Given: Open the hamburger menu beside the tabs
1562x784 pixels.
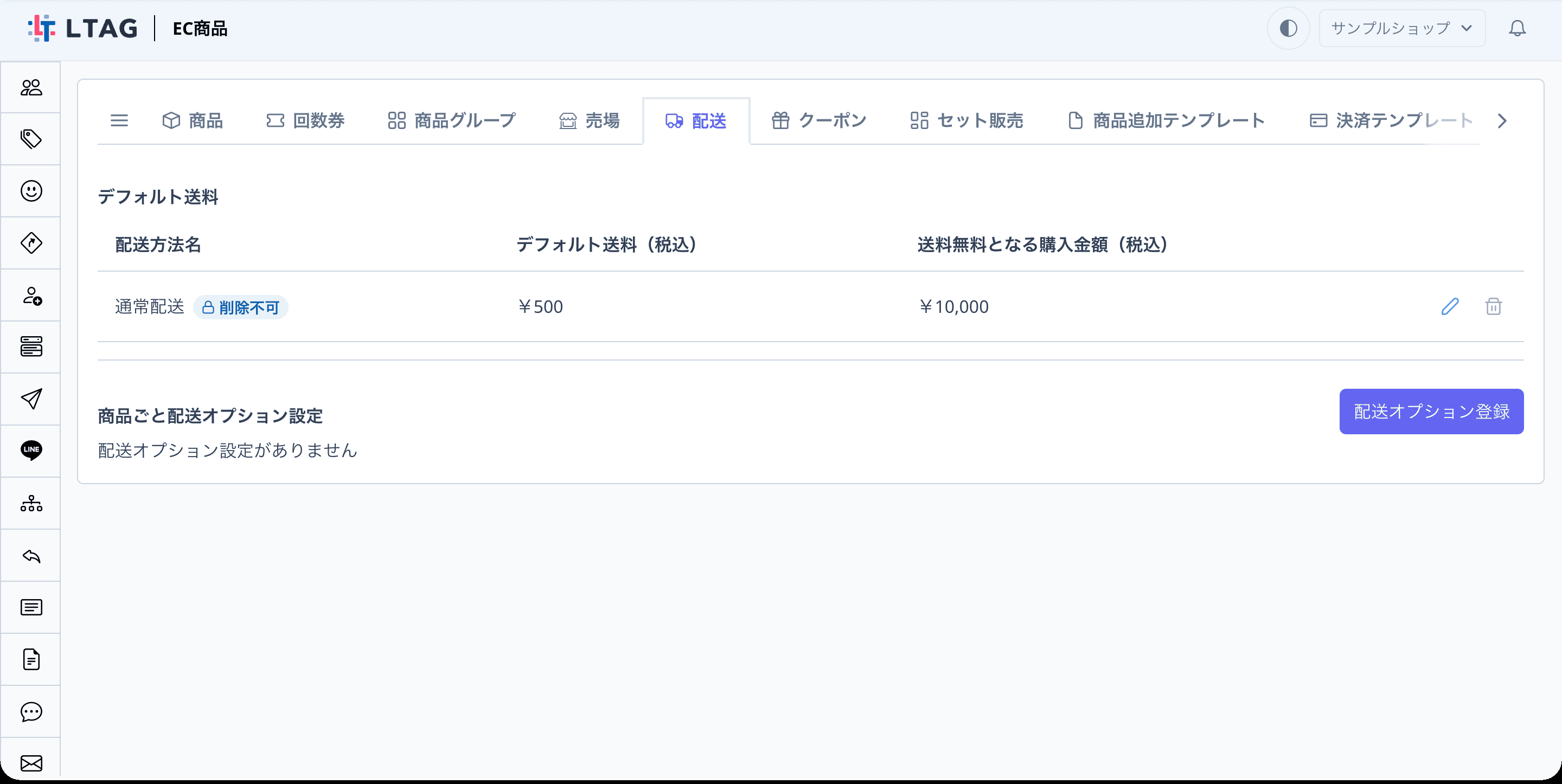Looking at the screenshot, I should [x=119, y=121].
